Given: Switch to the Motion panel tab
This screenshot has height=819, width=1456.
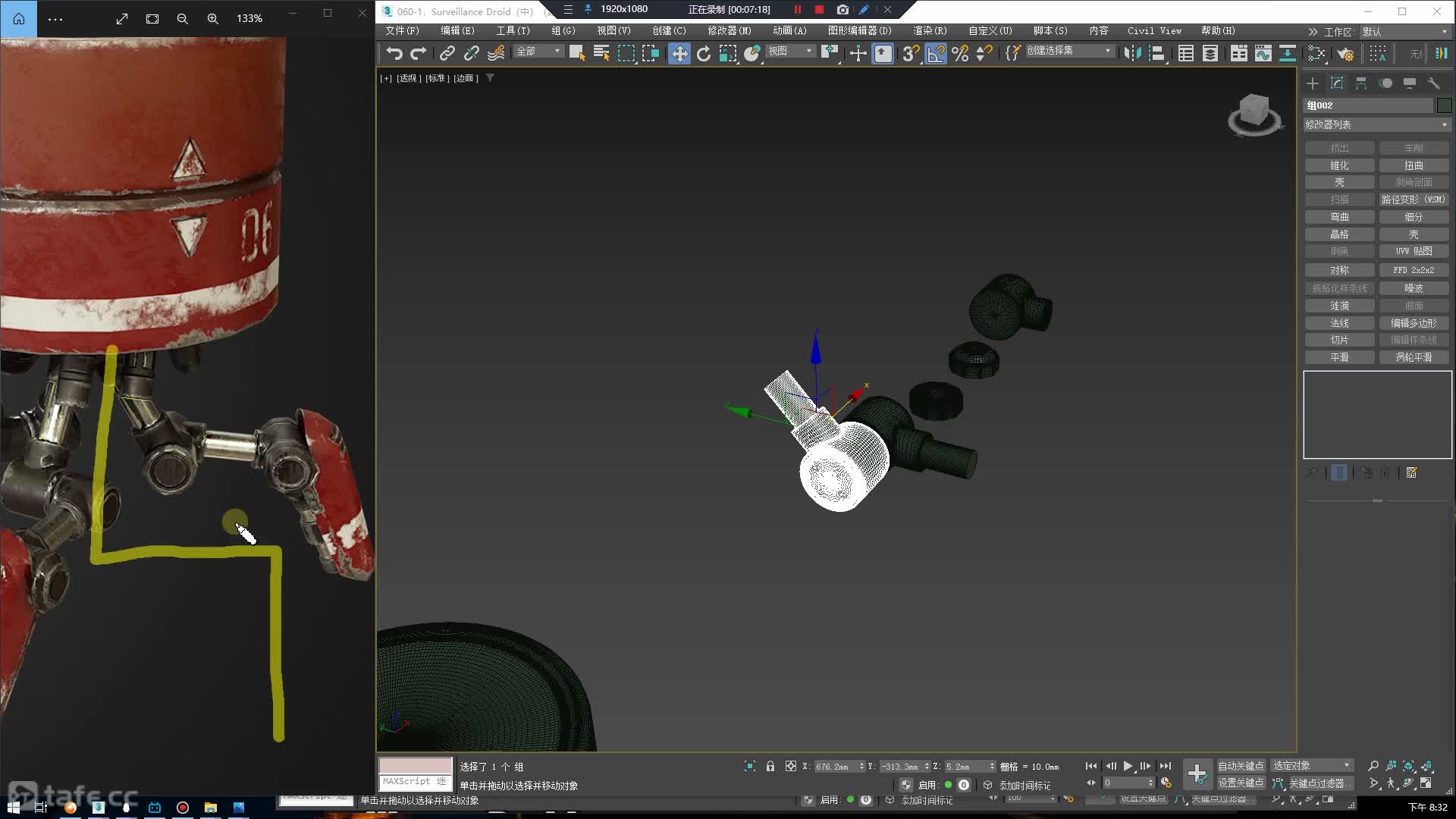Looking at the screenshot, I should tap(1385, 83).
